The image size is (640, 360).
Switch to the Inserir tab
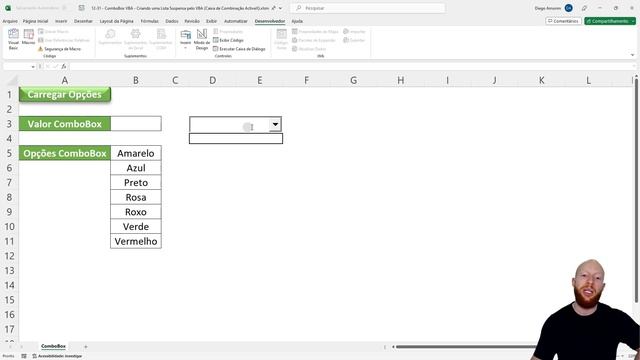click(x=61, y=21)
